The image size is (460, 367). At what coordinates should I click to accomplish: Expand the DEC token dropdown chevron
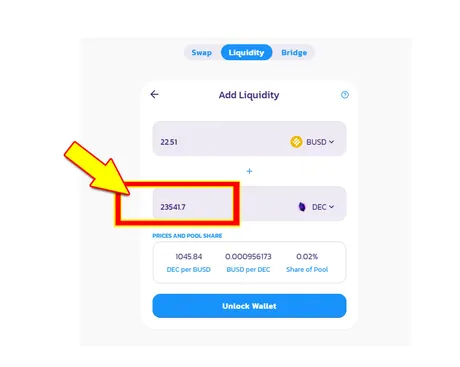(x=332, y=207)
